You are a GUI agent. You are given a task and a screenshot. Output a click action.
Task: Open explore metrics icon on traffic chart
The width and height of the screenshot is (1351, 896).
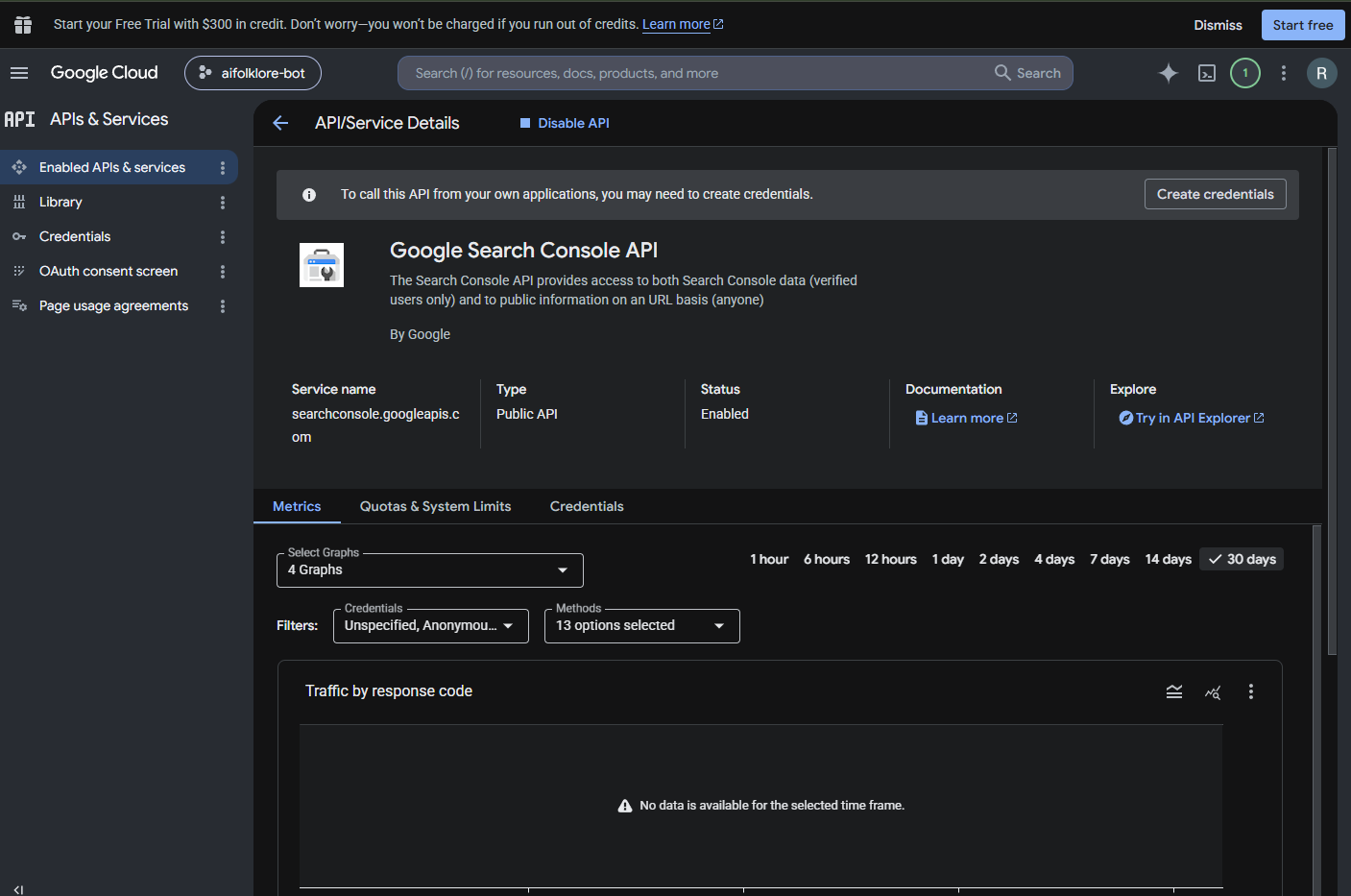coord(1213,691)
